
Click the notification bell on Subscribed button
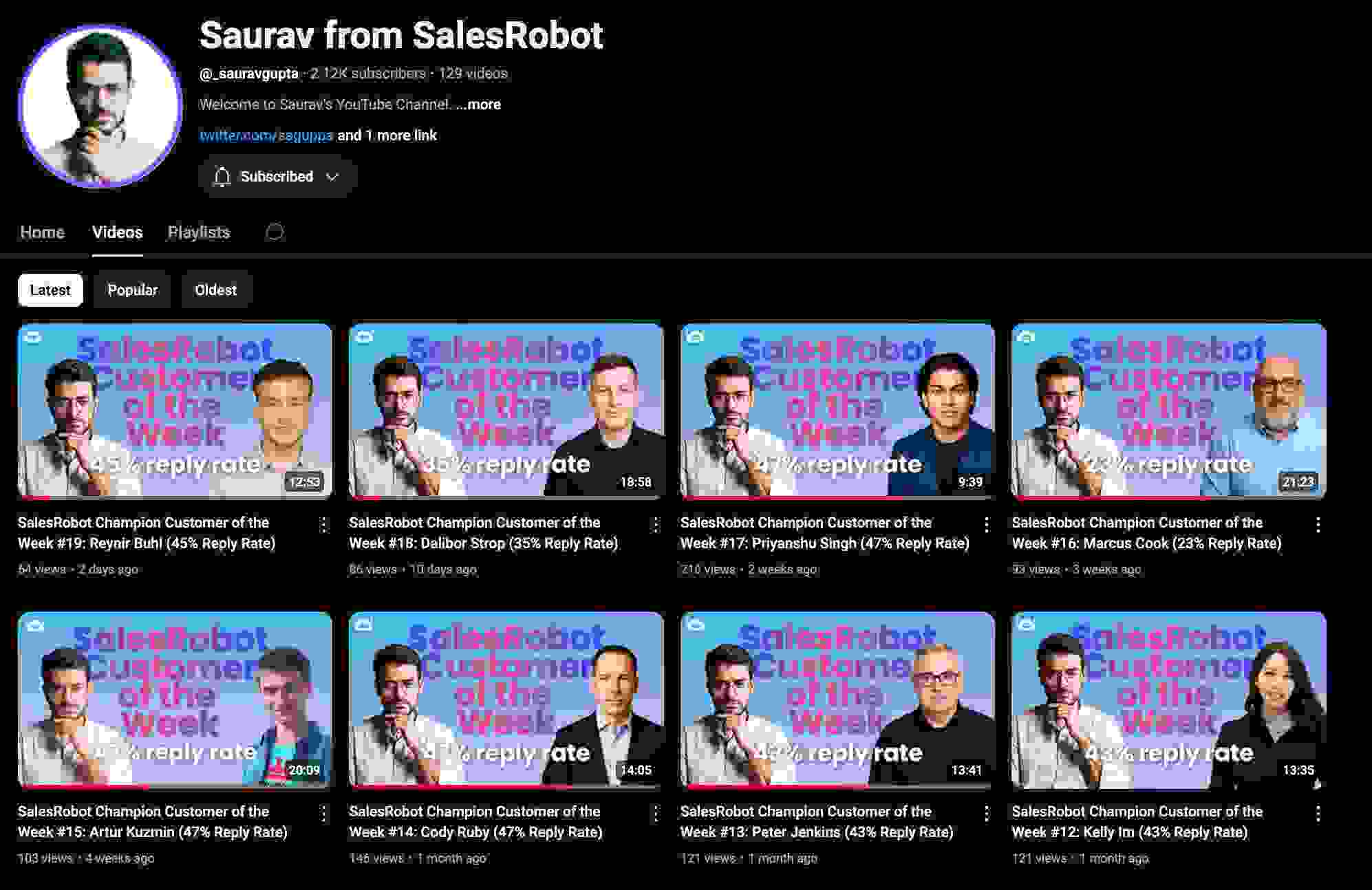(222, 176)
